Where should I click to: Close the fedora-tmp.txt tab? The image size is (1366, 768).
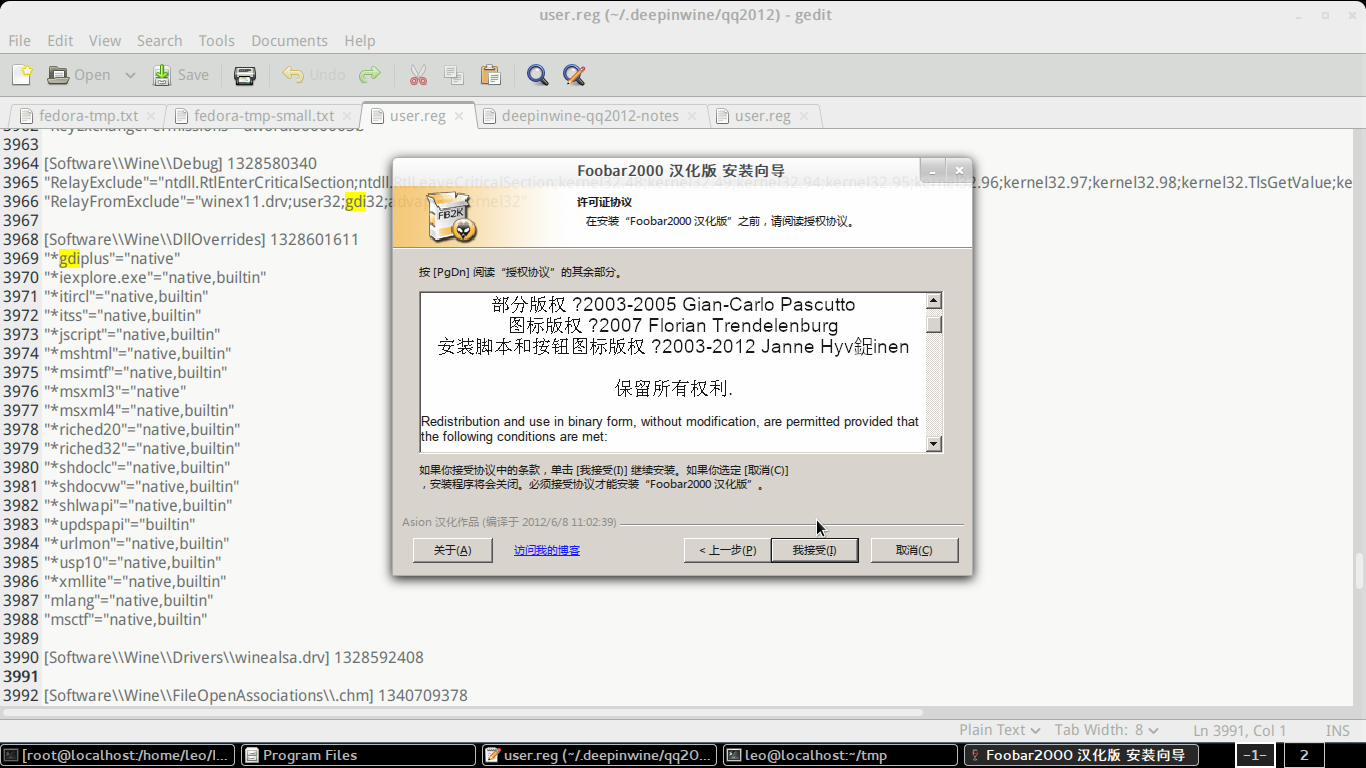(152, 116)
